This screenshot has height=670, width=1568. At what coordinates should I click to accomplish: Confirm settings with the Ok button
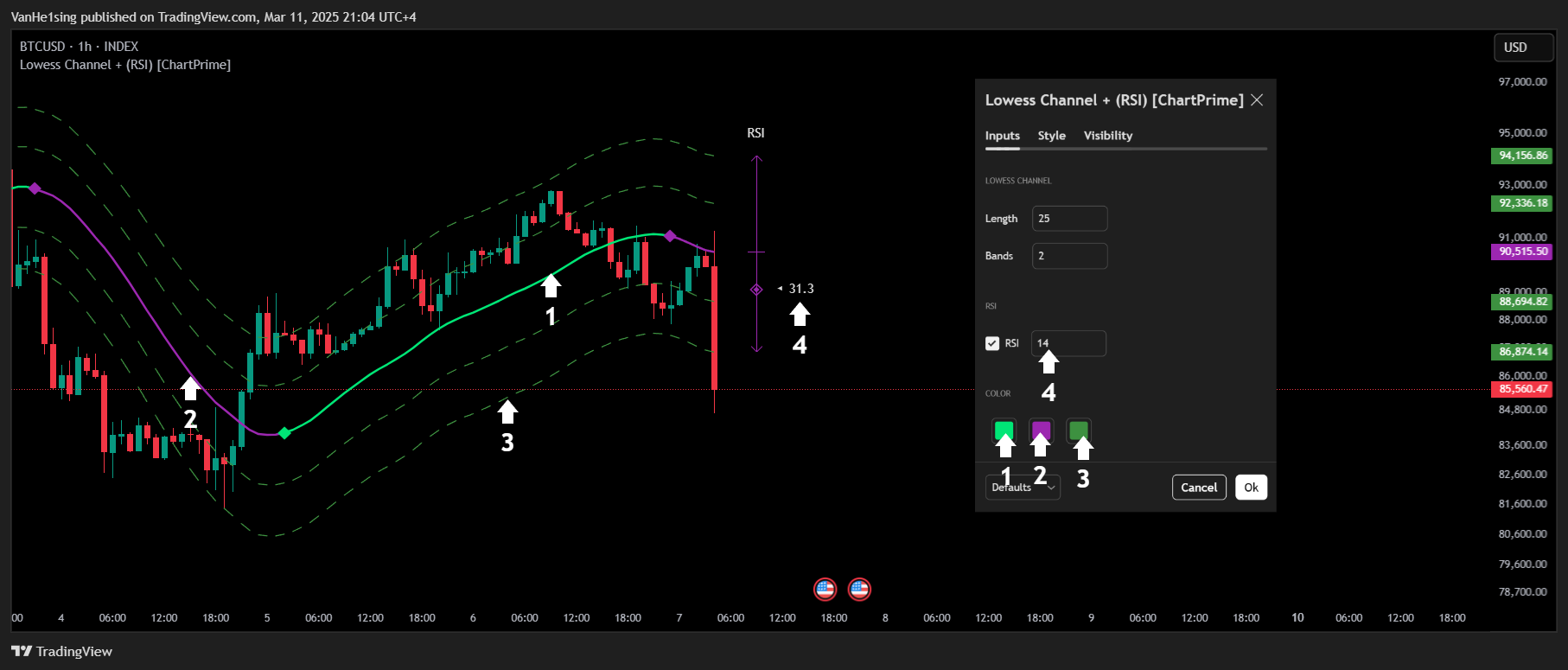[x=1251, y=488]
